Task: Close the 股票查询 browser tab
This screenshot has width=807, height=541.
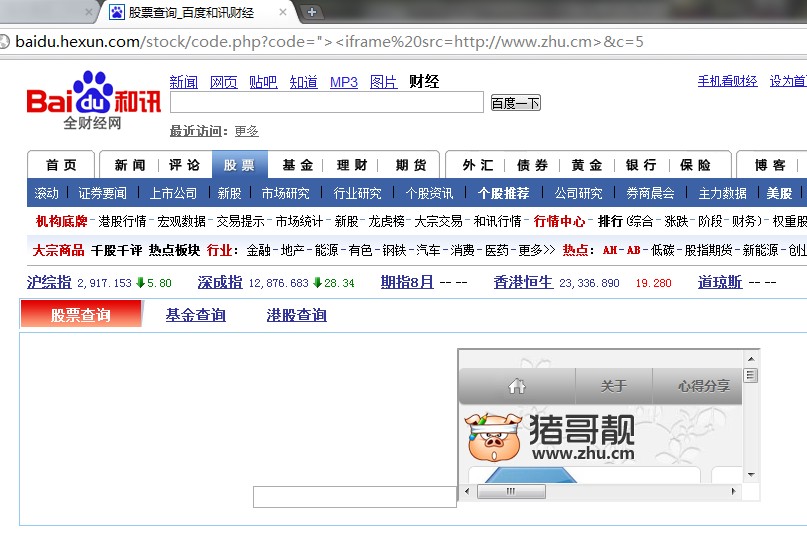Action: 283,12
